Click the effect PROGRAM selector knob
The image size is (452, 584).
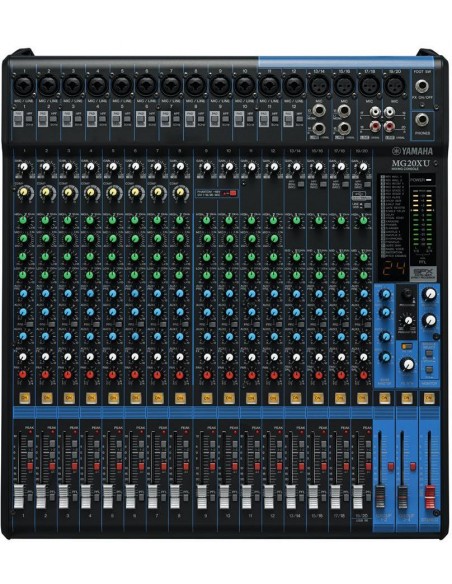407,294
